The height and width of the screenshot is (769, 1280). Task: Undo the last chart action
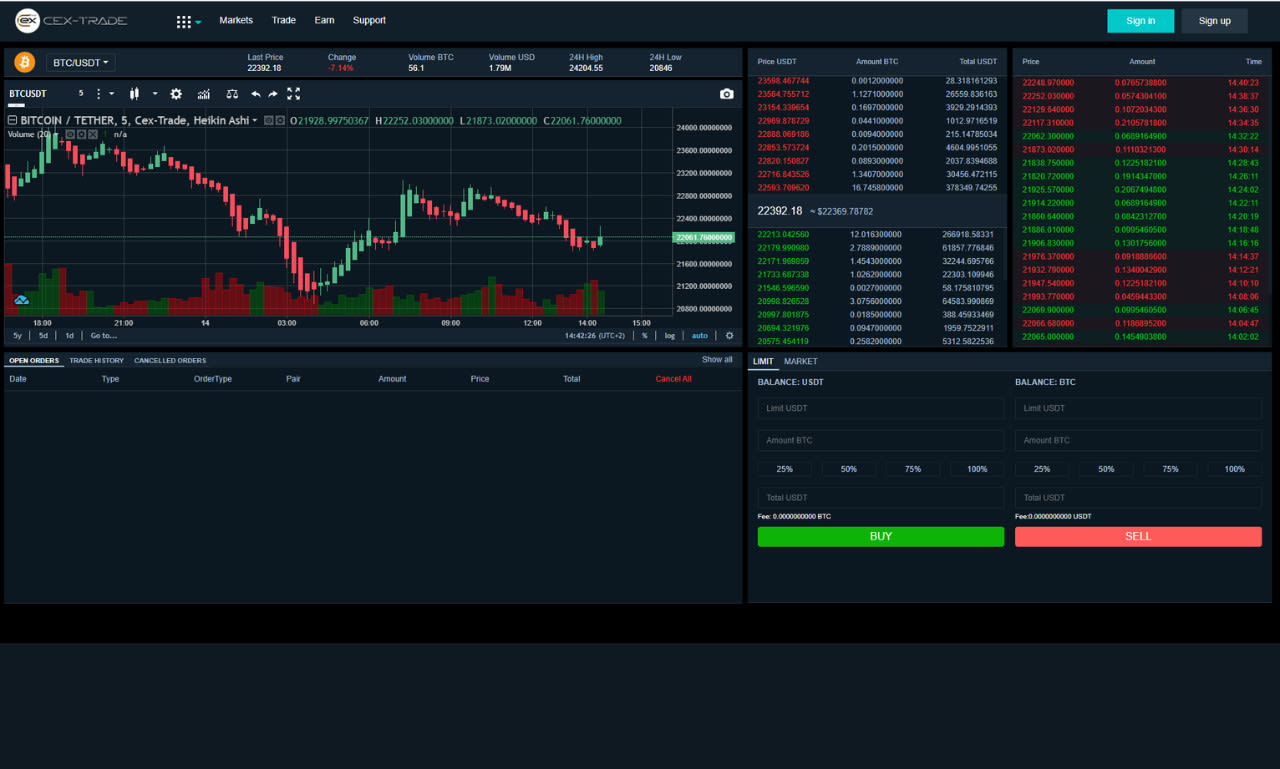[x=256, y=94]
